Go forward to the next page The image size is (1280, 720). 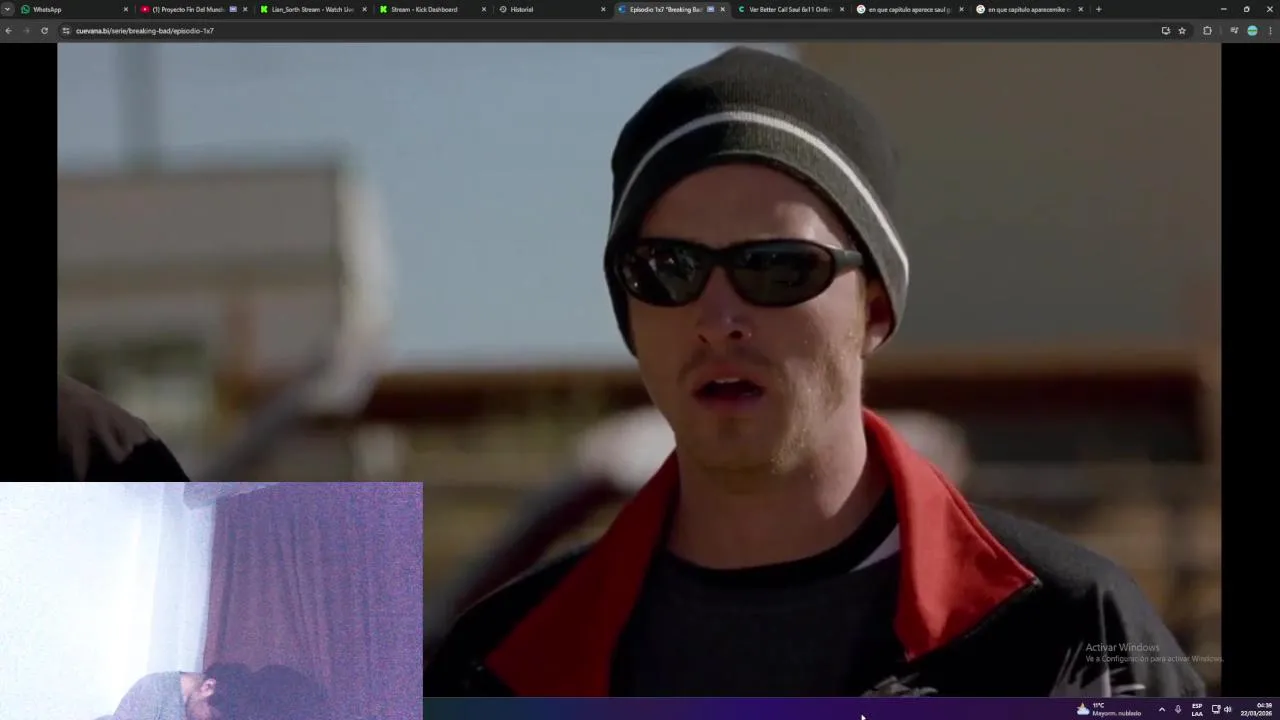pyautogui.click(x=26, y=31)
